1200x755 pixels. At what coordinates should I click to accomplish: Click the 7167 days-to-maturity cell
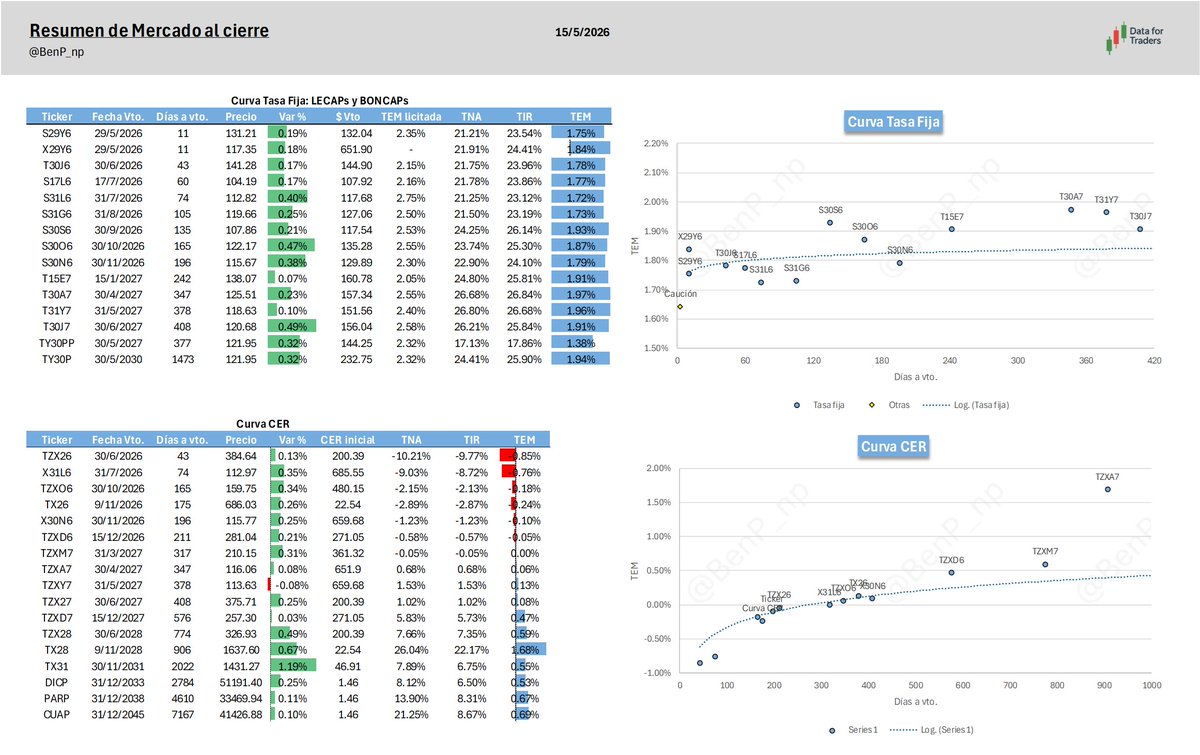pyautogui.click(x=181, y=717)
